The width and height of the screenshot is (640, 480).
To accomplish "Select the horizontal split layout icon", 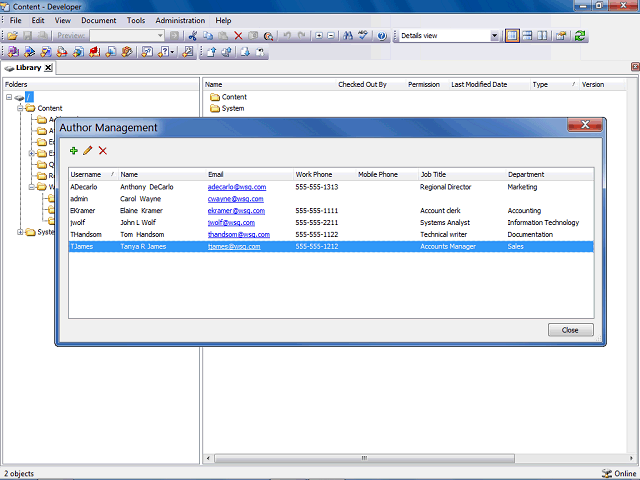I will (527, 36).
